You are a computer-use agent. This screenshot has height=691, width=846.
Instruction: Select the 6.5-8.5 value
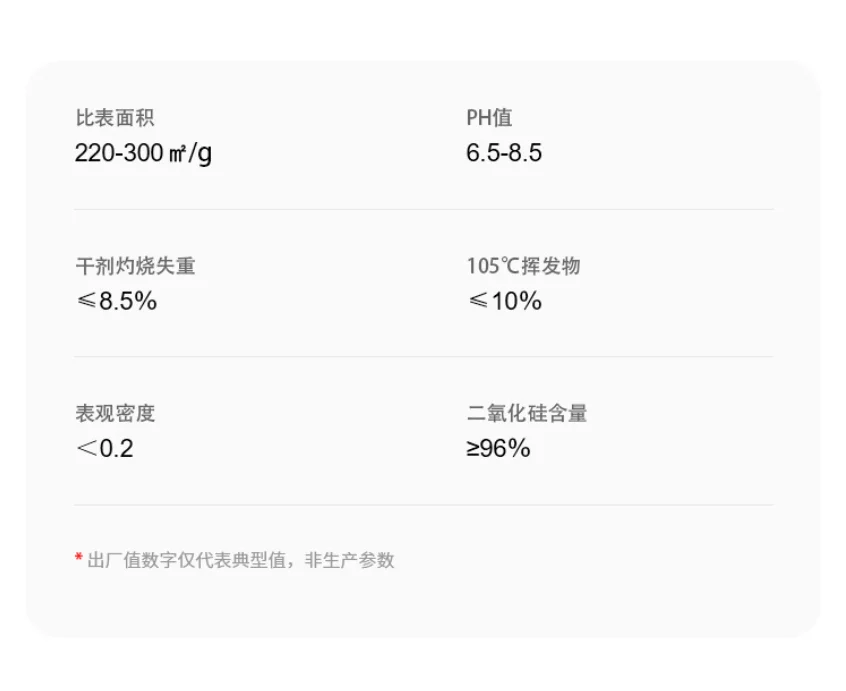coord(504,154)
